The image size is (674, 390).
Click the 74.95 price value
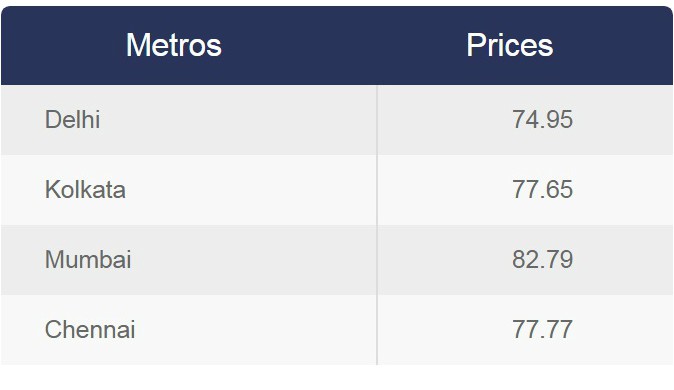pos(542,120)
